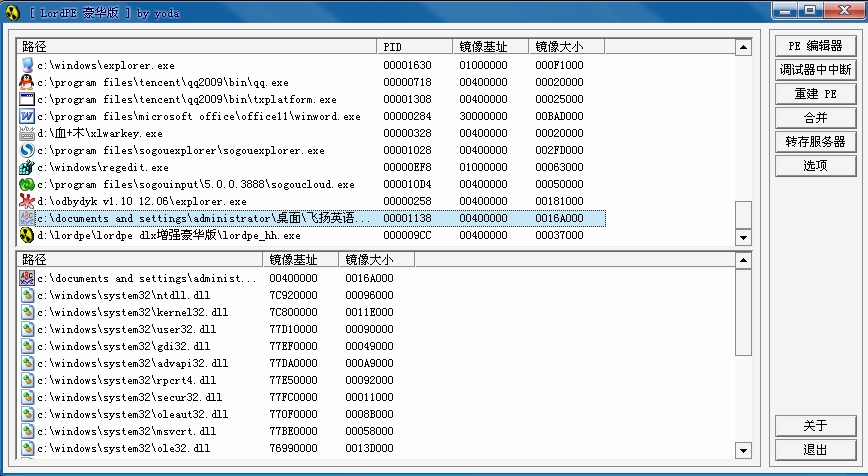Select image size 00181000 of odbydyk explorer.exe
This screenshot has height=476, width=868.
tap(559, 201)
